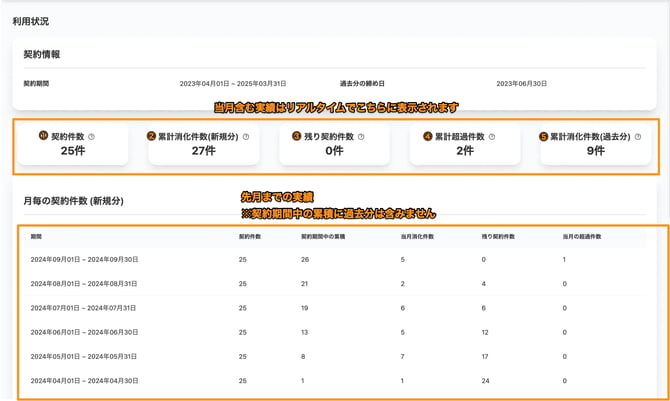Click the number 2 badge on 累計消化件数(新規分)
This screenshot has width=670, height=401.
(x=151, y=136)
